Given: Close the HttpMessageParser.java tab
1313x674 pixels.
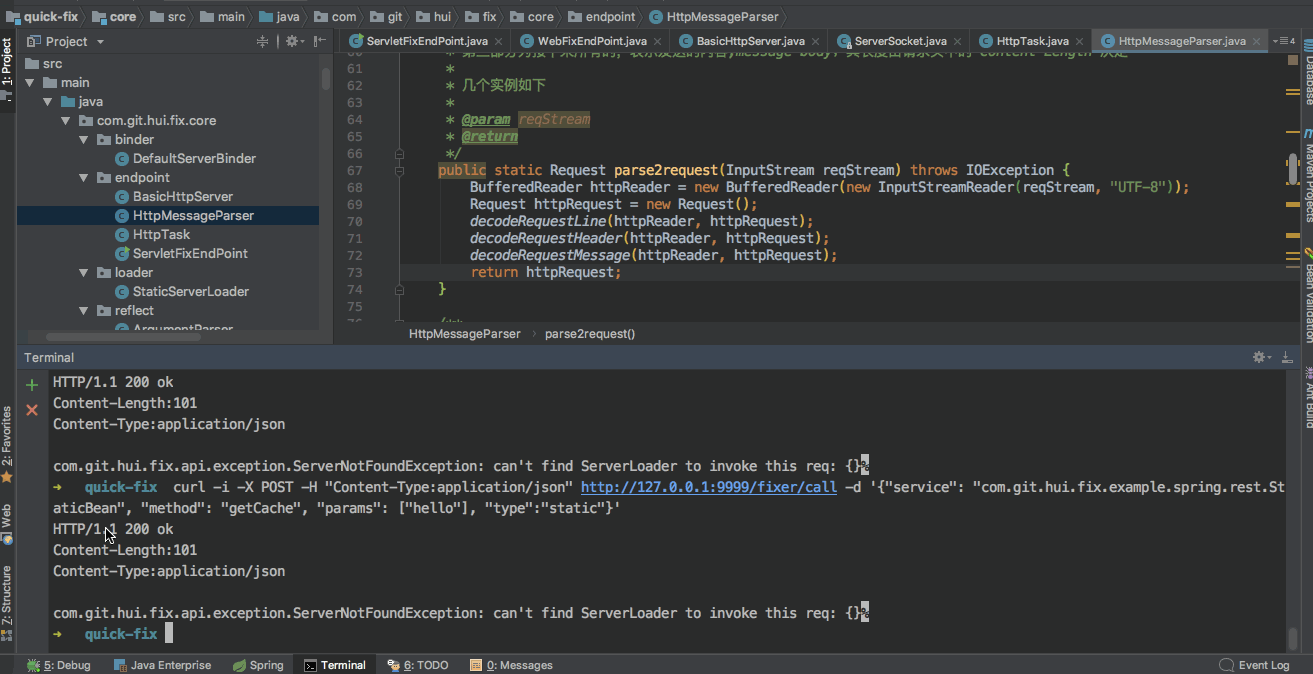Looking at the screenshot, I should [x=1259, y=41].
